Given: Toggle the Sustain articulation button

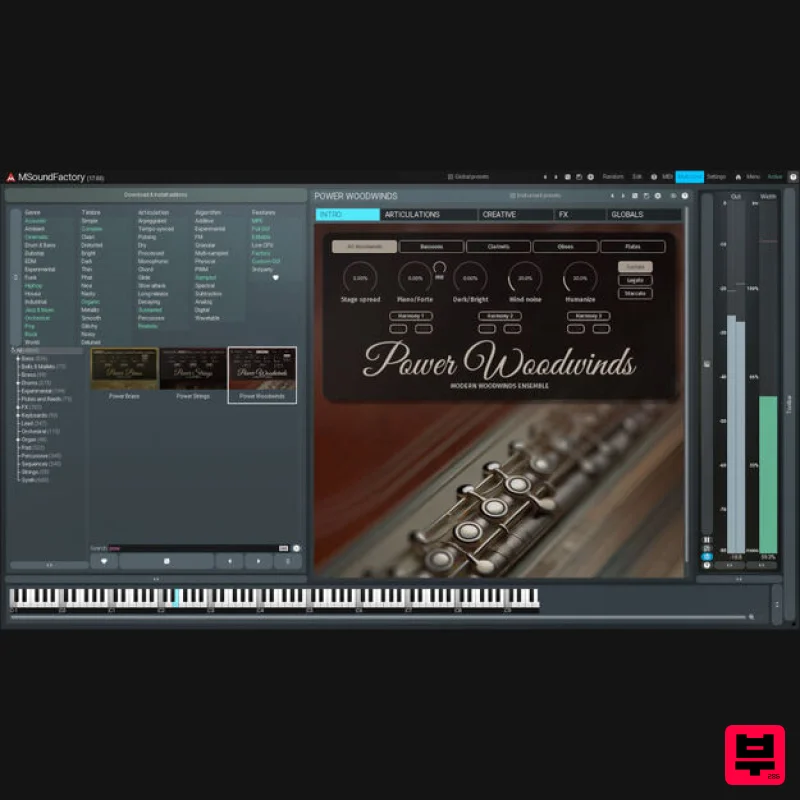Looking at the screenshot, I should (x=636, y=267).
